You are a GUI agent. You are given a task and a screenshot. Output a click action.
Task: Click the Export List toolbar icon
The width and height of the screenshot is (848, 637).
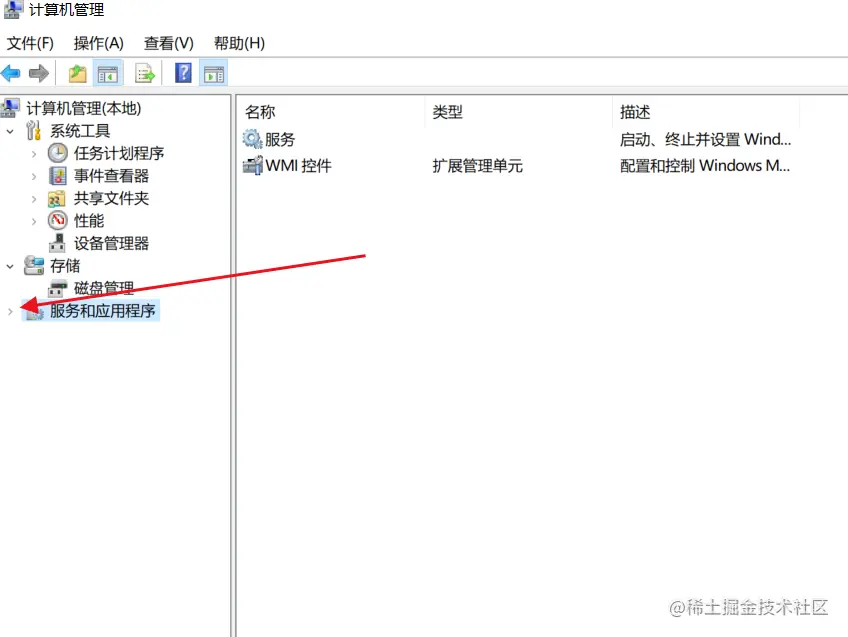[144, 73]
